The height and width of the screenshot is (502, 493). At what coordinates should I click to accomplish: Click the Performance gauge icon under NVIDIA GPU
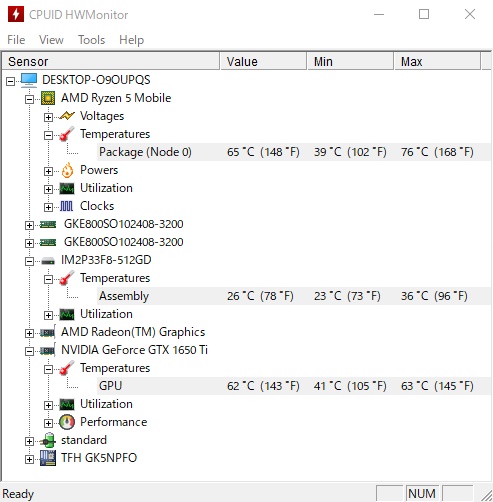coord(67,422)
